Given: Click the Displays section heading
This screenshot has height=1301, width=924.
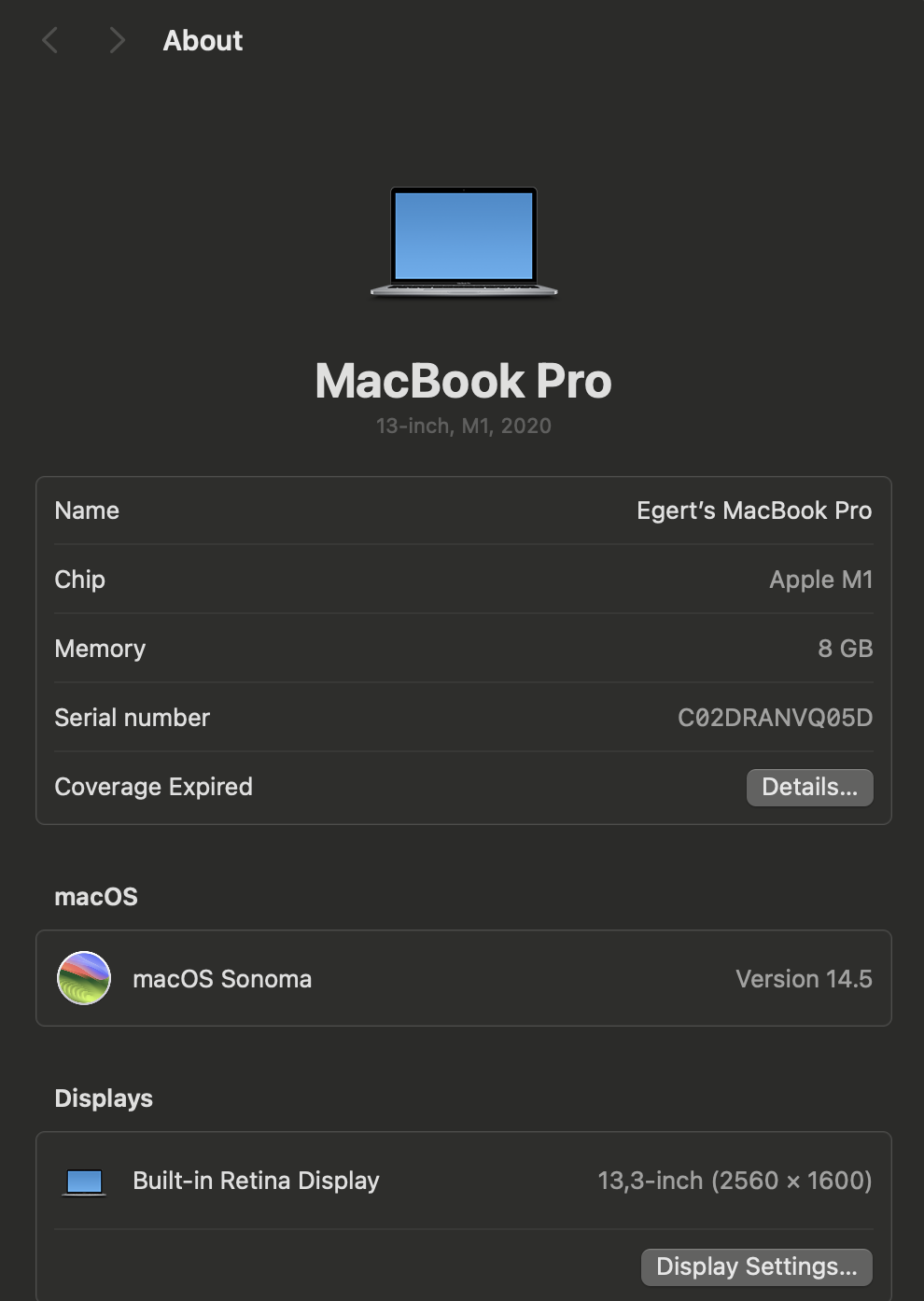Looking at the screenshot, I should click(104, 1098).
